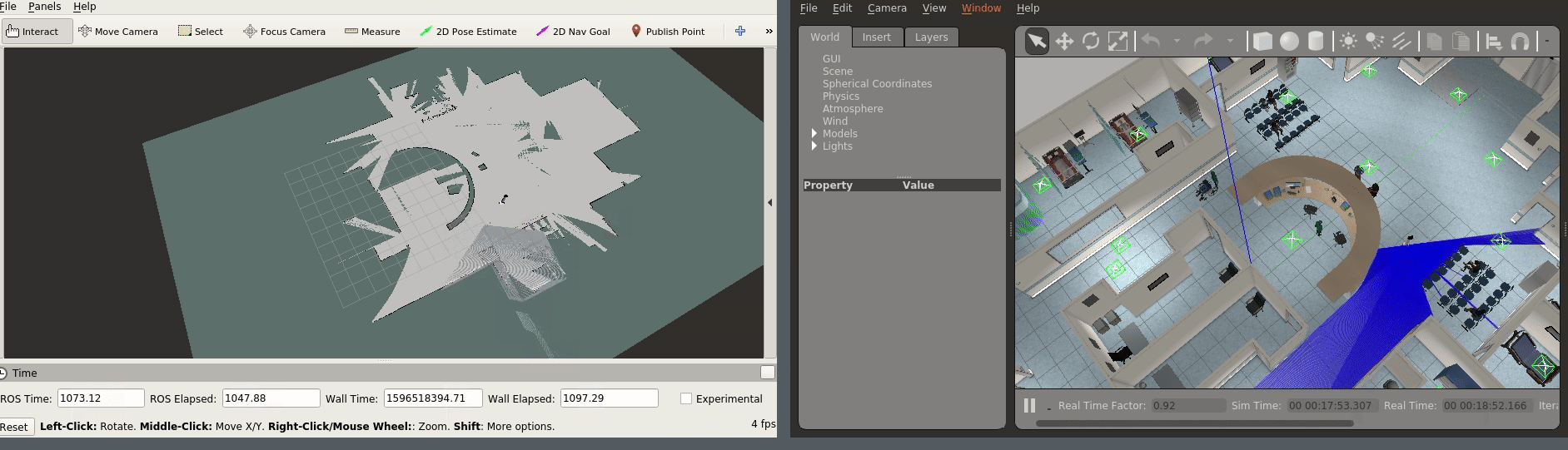The width and height of the screenshot is (1568, 450).
Task: Switch Gazebo to rotate mode
Action: tap(1091, 42)
